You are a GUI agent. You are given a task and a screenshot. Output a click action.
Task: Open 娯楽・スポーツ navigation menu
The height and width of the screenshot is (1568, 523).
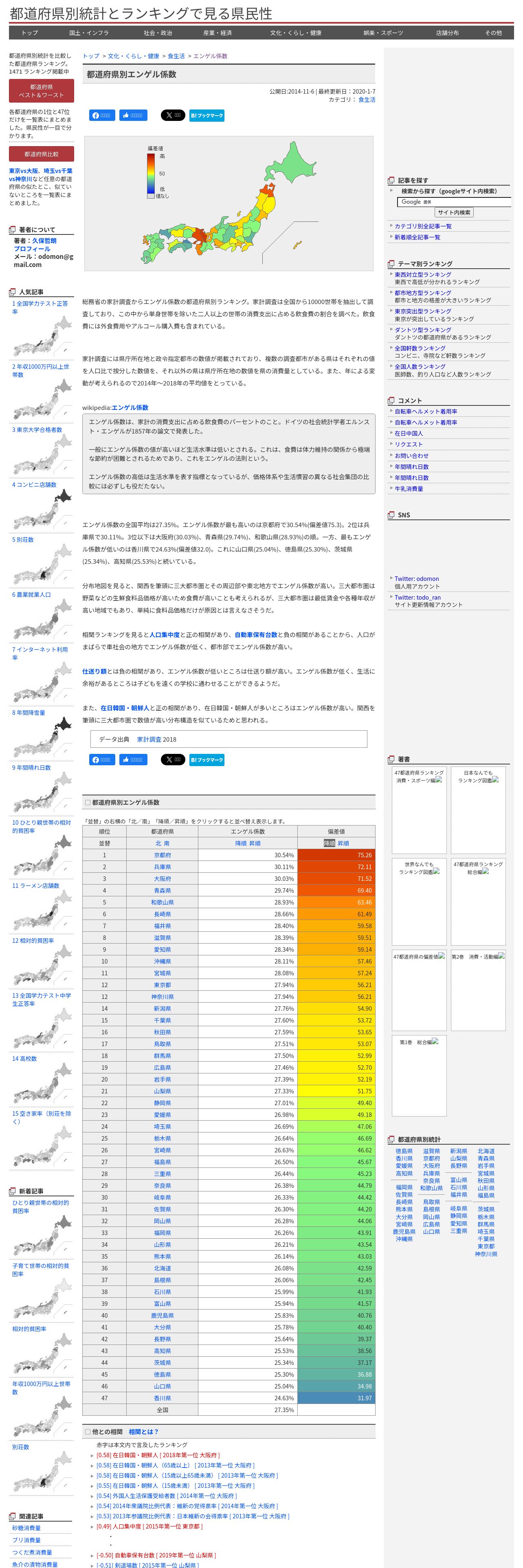[x=383, y=33]
